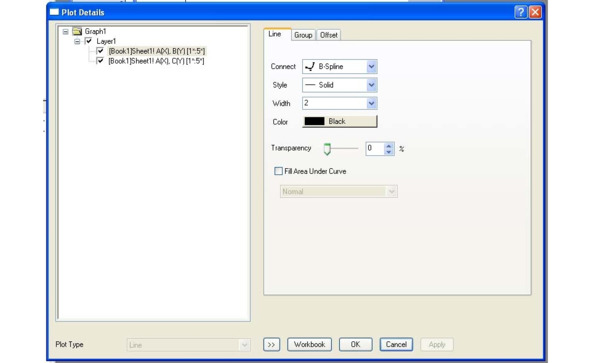Screen dimensions: 591x363
Task: Click the OK button
Action: click(x=355, y=345)
